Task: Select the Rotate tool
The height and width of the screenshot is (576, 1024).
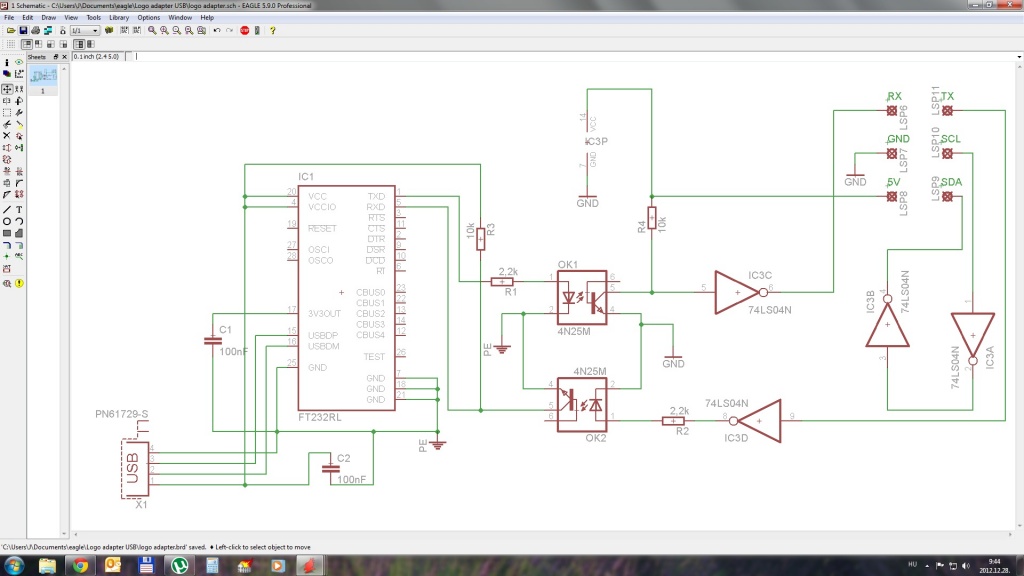Action: pyautogui.click(x=19, y=101)
